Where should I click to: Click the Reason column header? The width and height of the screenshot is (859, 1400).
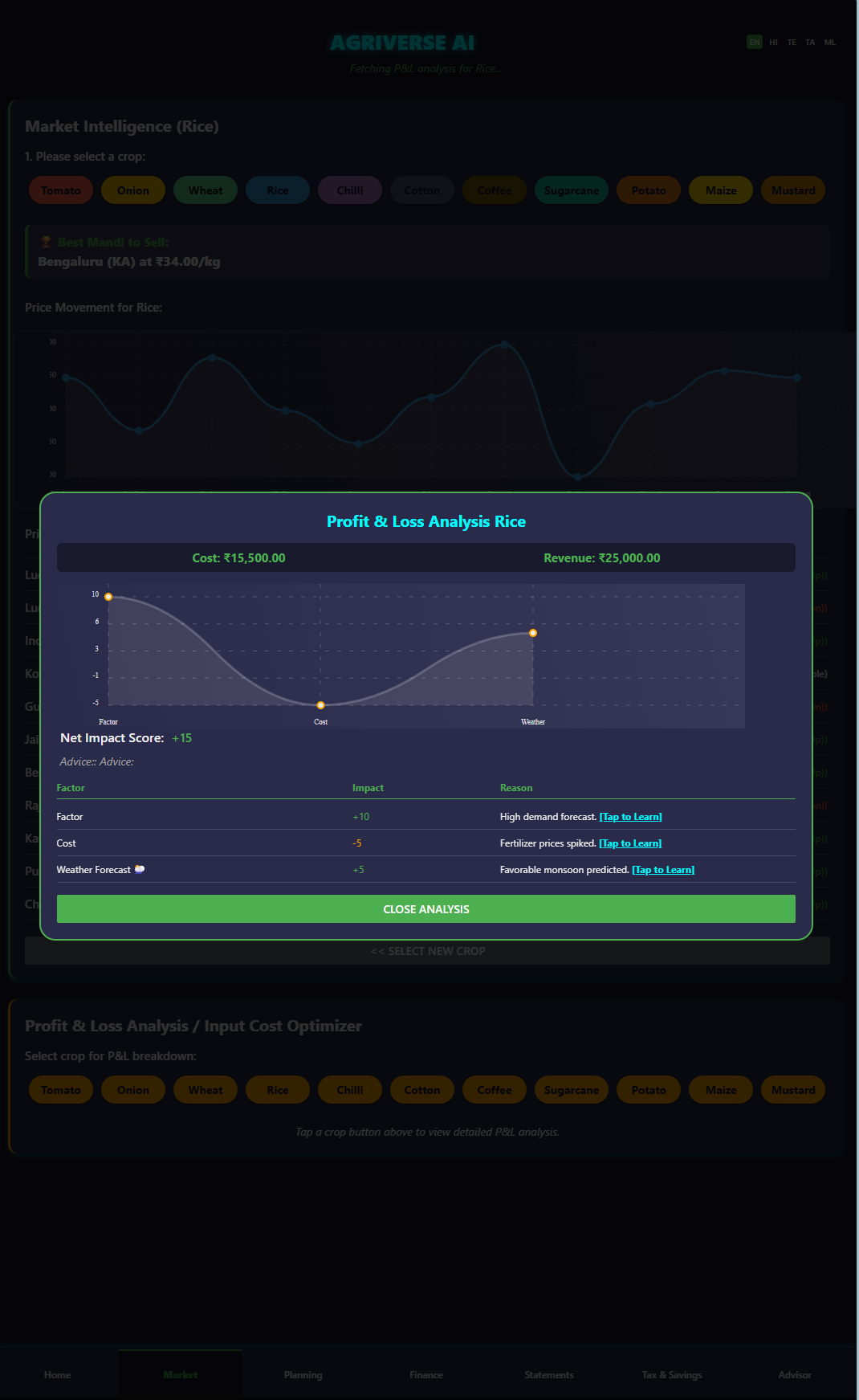516,788
